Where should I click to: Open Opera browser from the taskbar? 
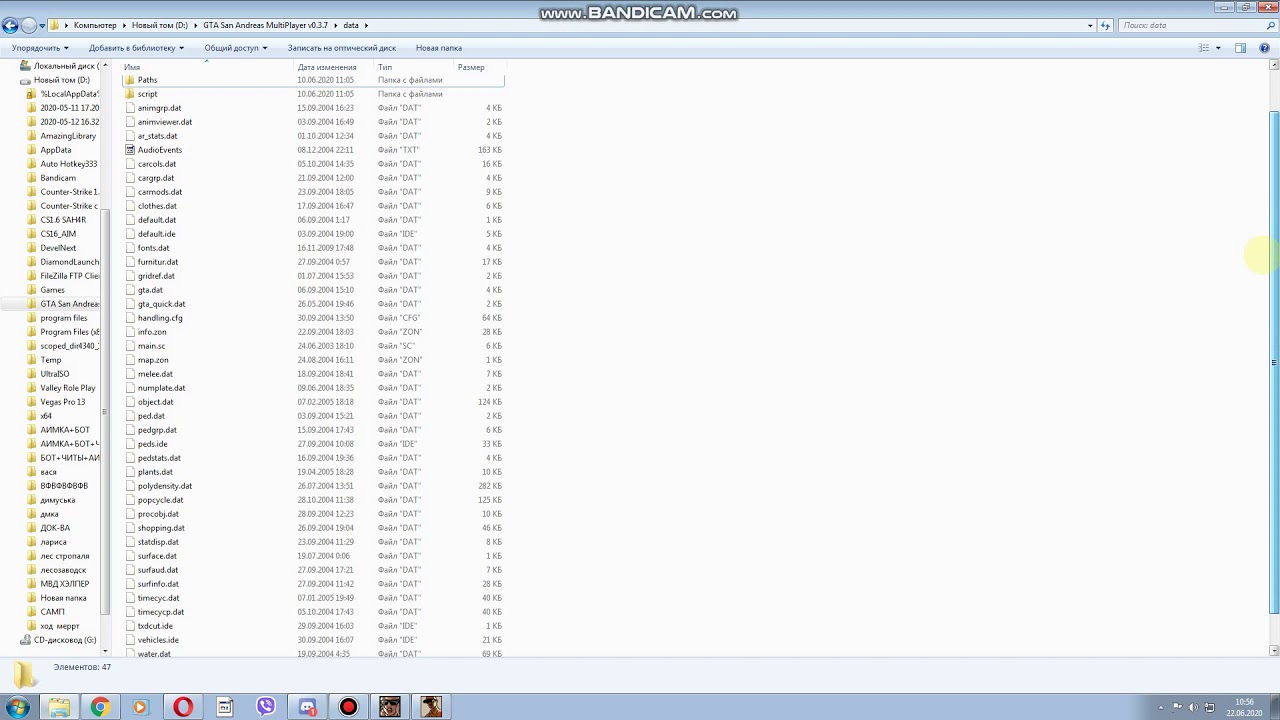[x=183, y=707]
